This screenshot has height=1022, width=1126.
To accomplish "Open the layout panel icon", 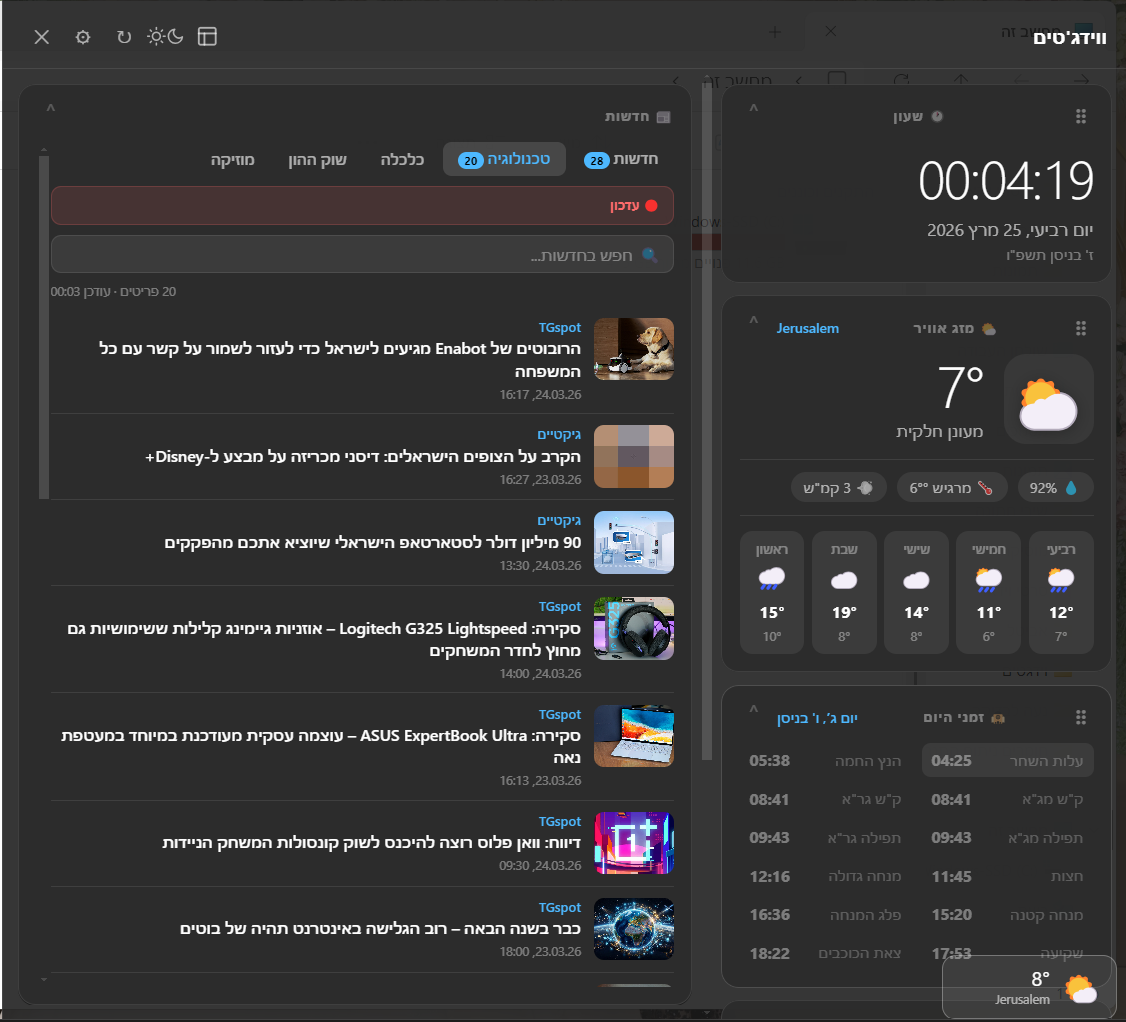I will click(207, 37).
